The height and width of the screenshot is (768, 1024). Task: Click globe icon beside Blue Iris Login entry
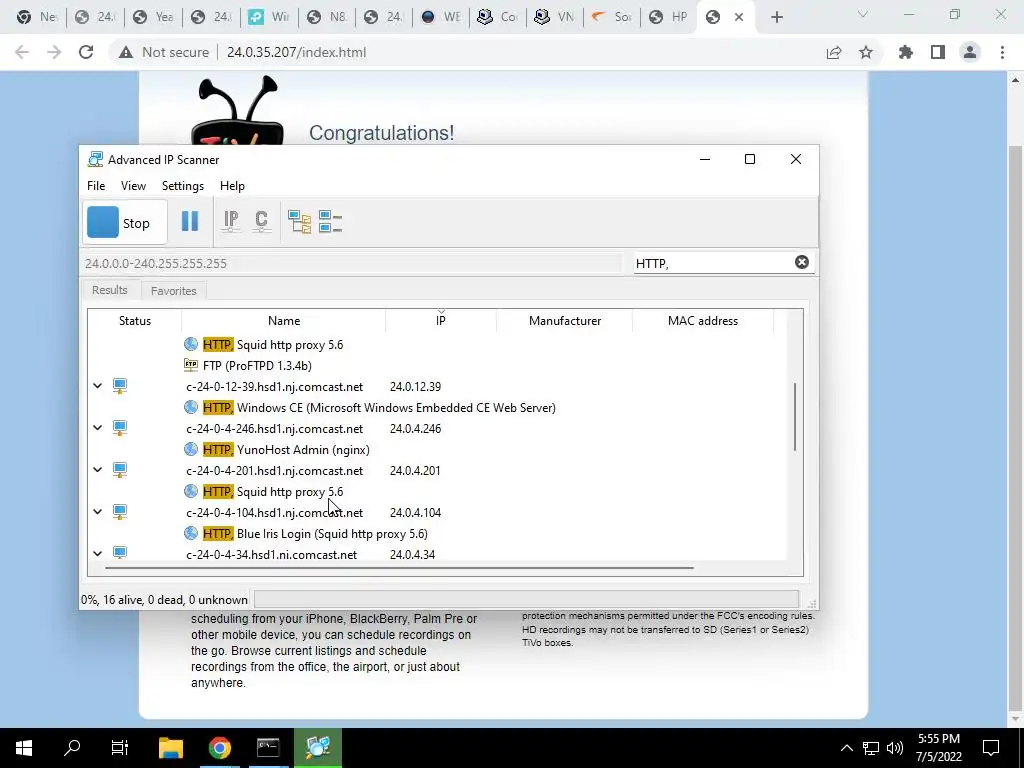tap(191, 534)
